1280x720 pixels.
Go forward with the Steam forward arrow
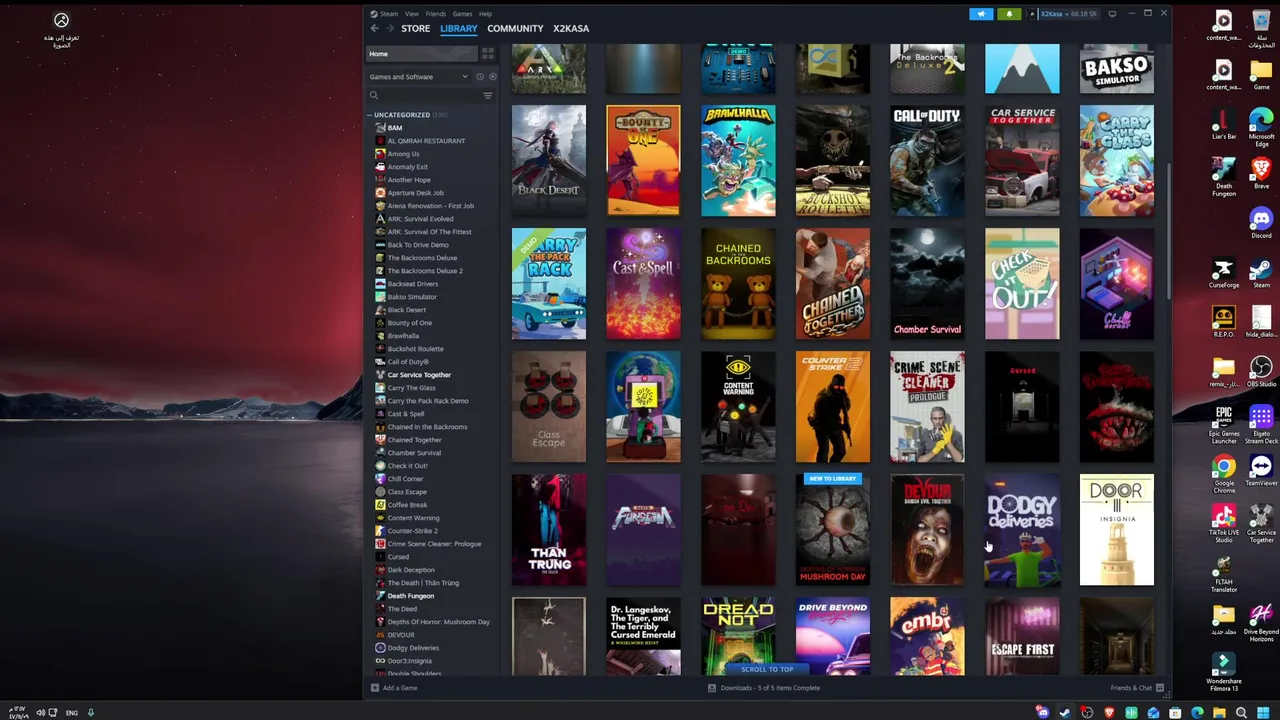tap(389, 29)
